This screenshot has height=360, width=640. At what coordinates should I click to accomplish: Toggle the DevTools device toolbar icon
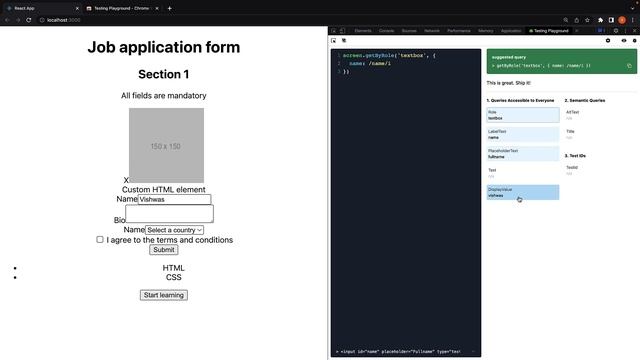pyautogui.click(x=342, y=31)
